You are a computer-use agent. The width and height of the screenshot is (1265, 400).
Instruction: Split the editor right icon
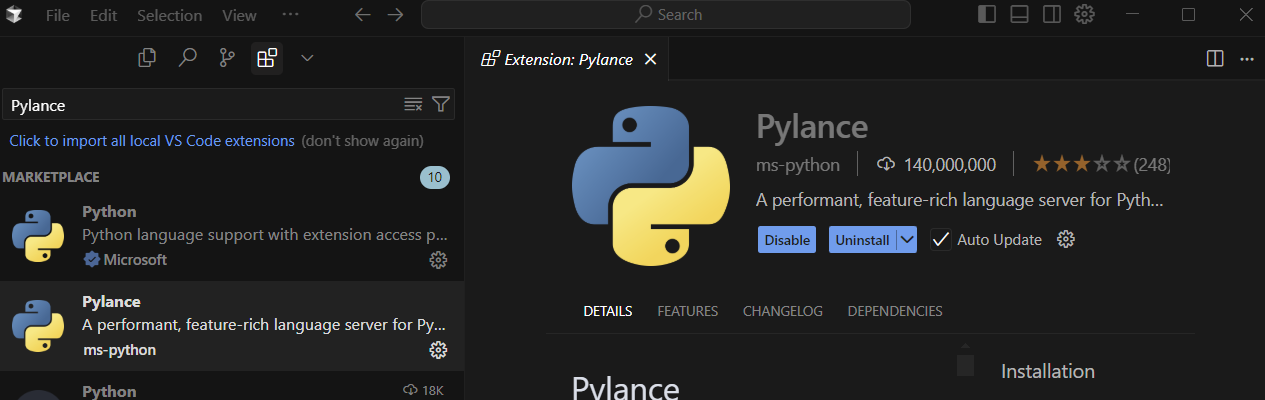click(x=1215, y=59)
